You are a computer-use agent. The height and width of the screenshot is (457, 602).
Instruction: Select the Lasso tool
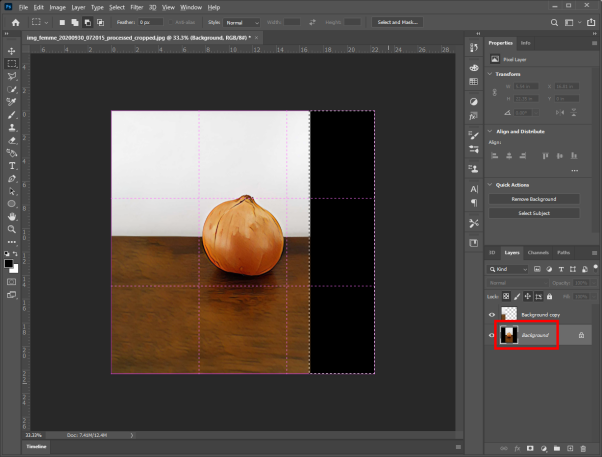coord(12,76)
